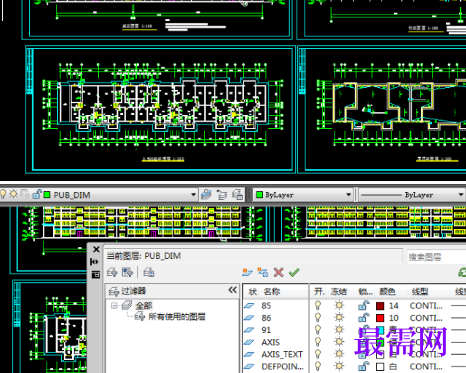The image size is (466, 373).
Task: Turn off AXIS layer light bulb
Action: click(318, 342)
